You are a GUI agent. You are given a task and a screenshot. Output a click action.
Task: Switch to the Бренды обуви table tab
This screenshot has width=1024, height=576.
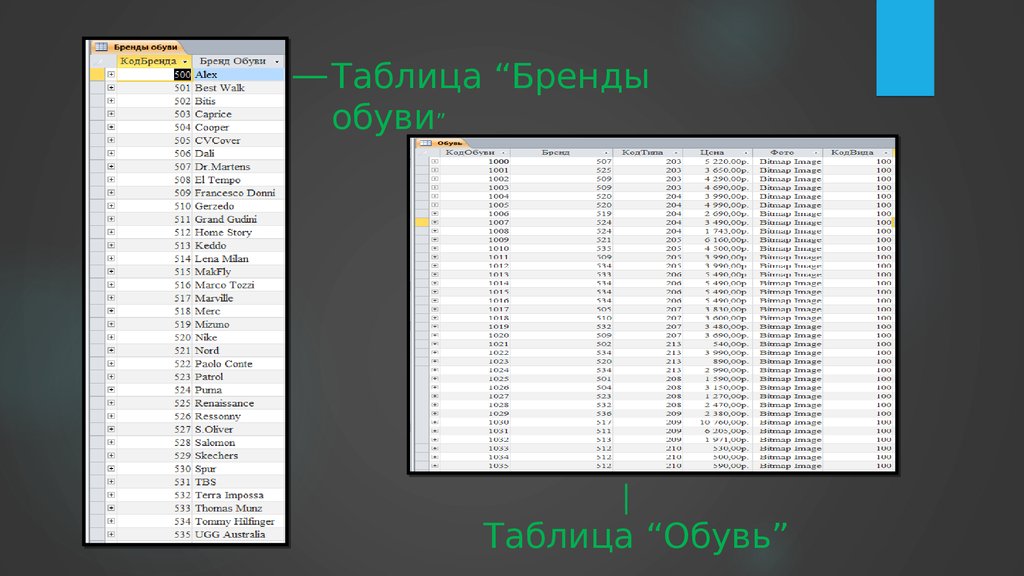[145, 47]
